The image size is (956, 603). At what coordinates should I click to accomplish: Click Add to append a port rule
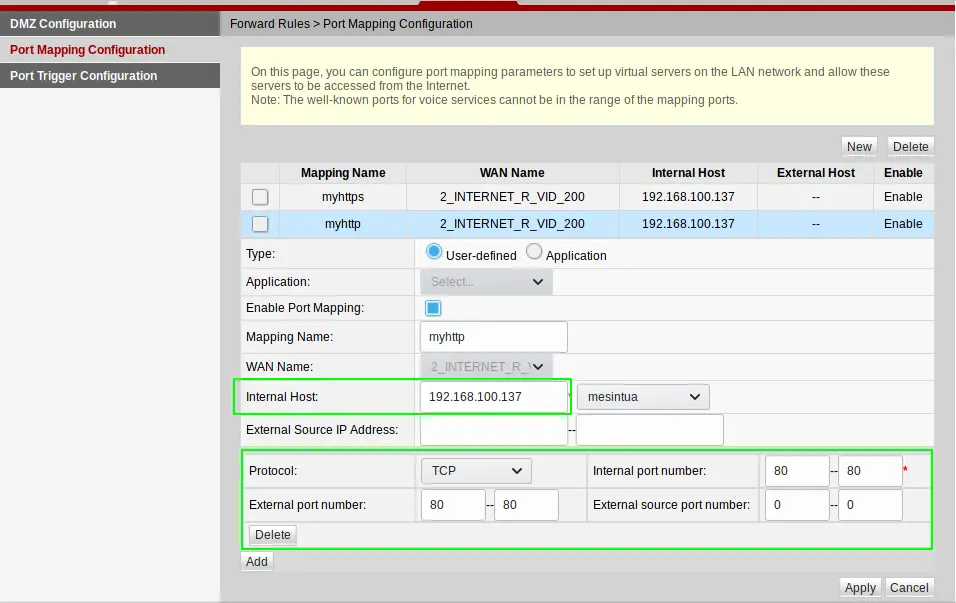(x=257, y=562)
